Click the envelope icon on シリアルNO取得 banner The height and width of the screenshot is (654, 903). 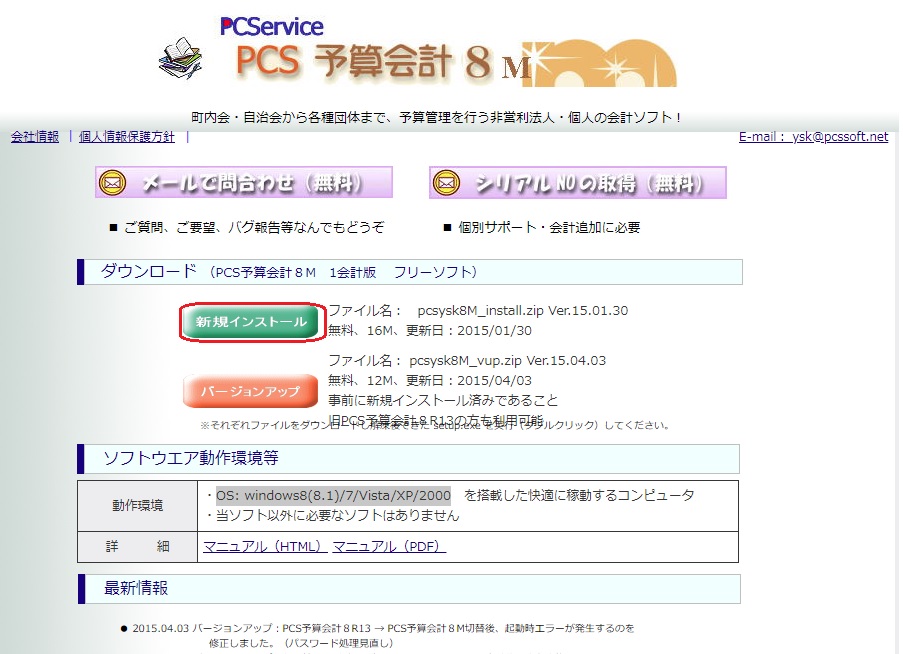click(x=445, y=181)
